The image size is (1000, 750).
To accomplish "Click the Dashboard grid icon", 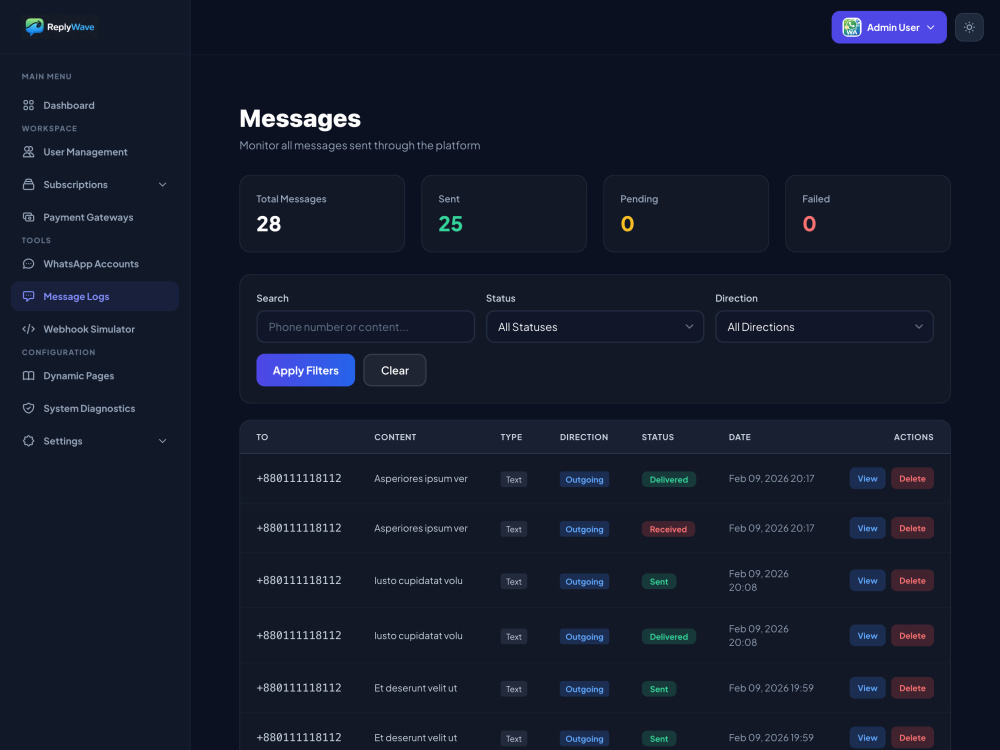I will pos(29,105).
